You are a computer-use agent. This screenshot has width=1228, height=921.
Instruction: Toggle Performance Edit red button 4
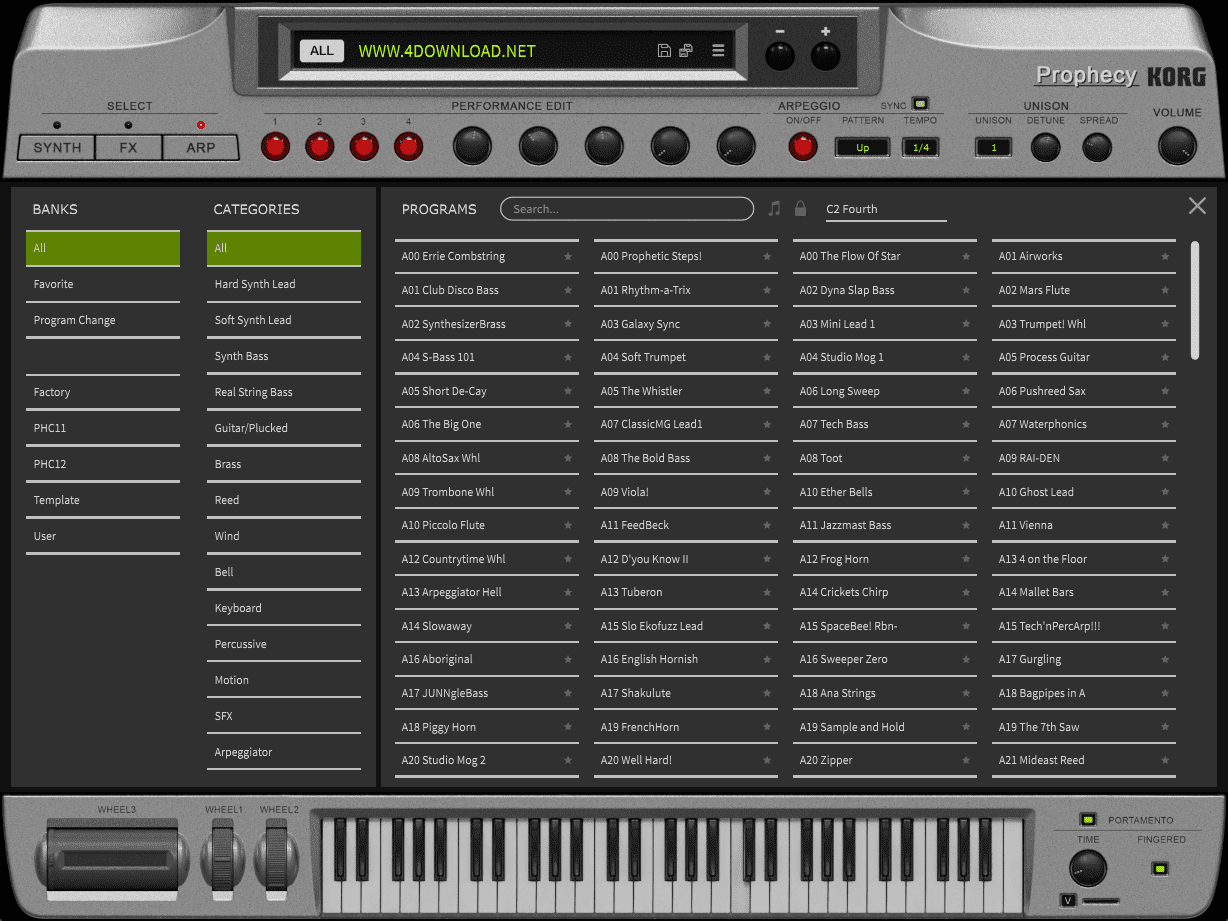408,147
